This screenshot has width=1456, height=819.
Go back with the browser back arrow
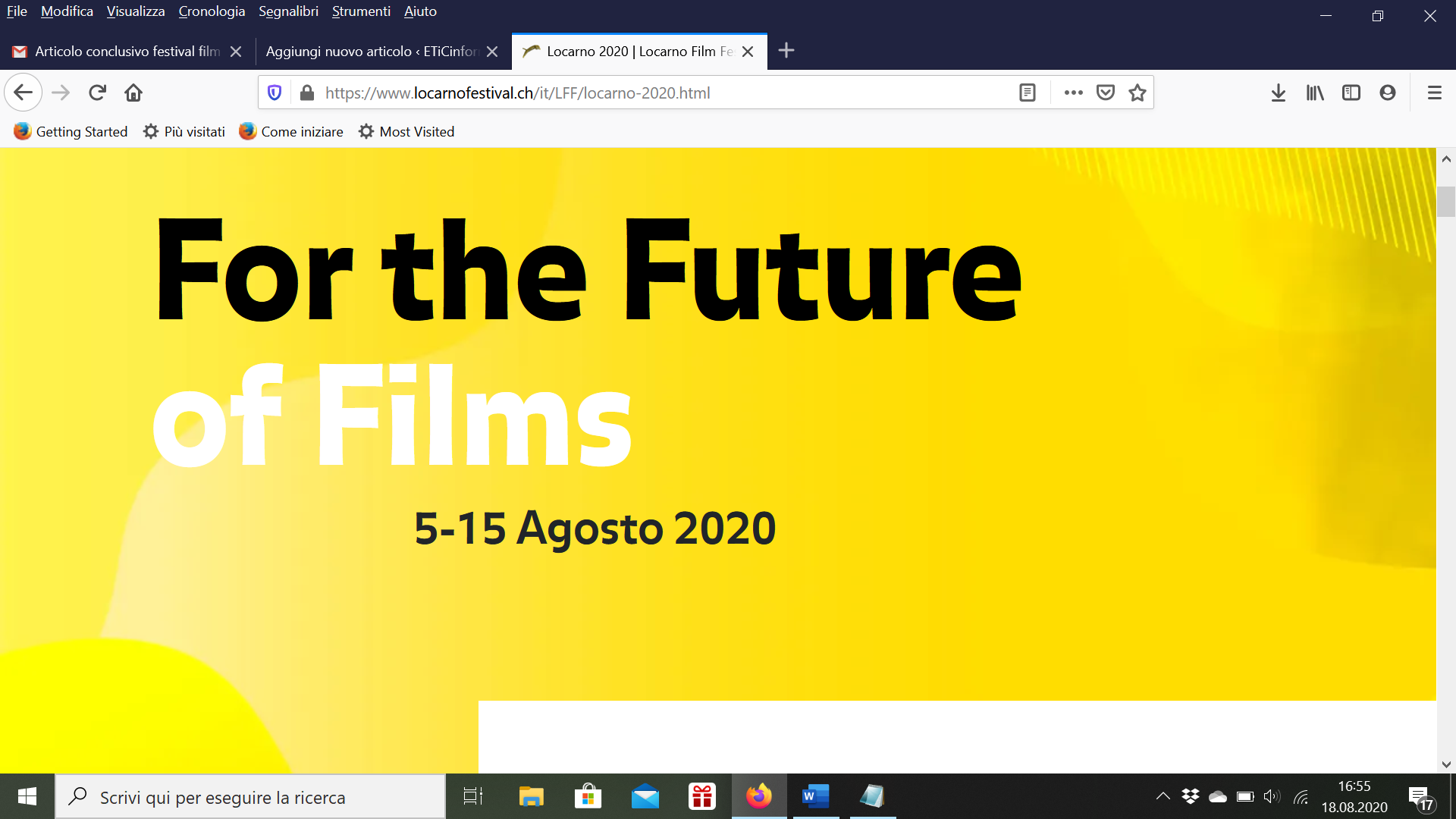(x=23, y=93)
